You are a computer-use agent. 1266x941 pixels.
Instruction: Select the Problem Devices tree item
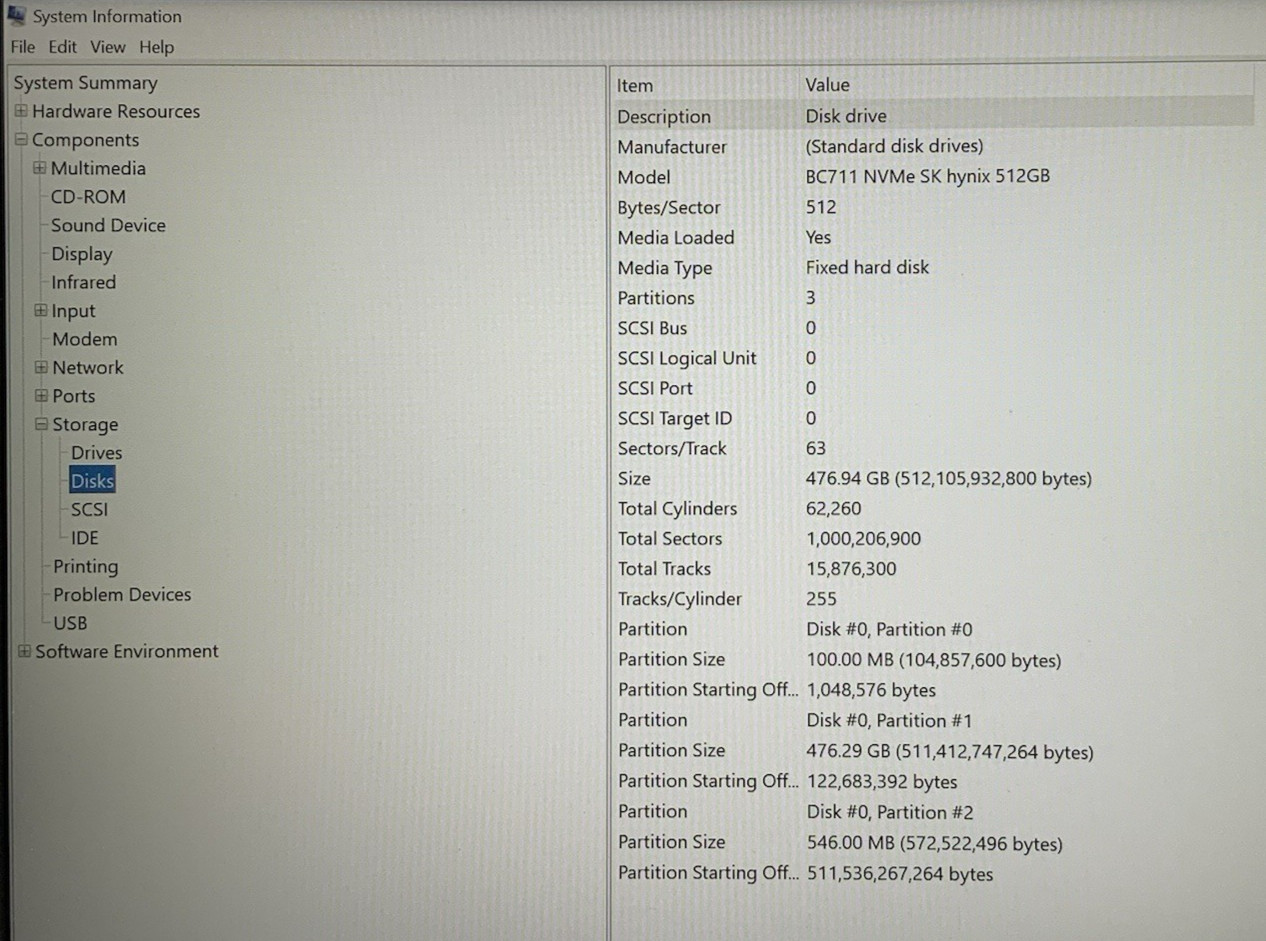click(122, 594)
